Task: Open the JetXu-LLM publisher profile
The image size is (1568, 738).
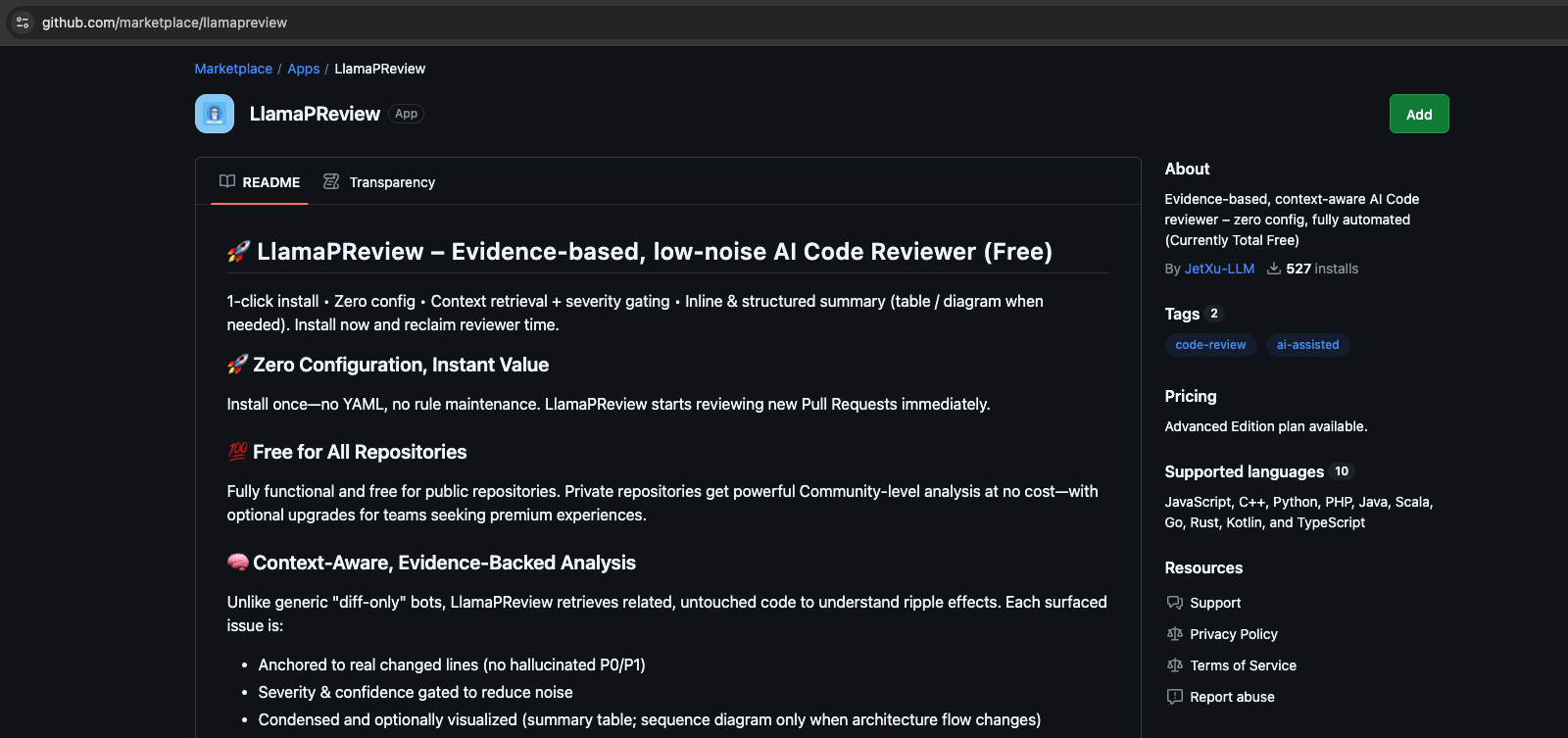Action: pyautogui.click(x=1219, y=269)
